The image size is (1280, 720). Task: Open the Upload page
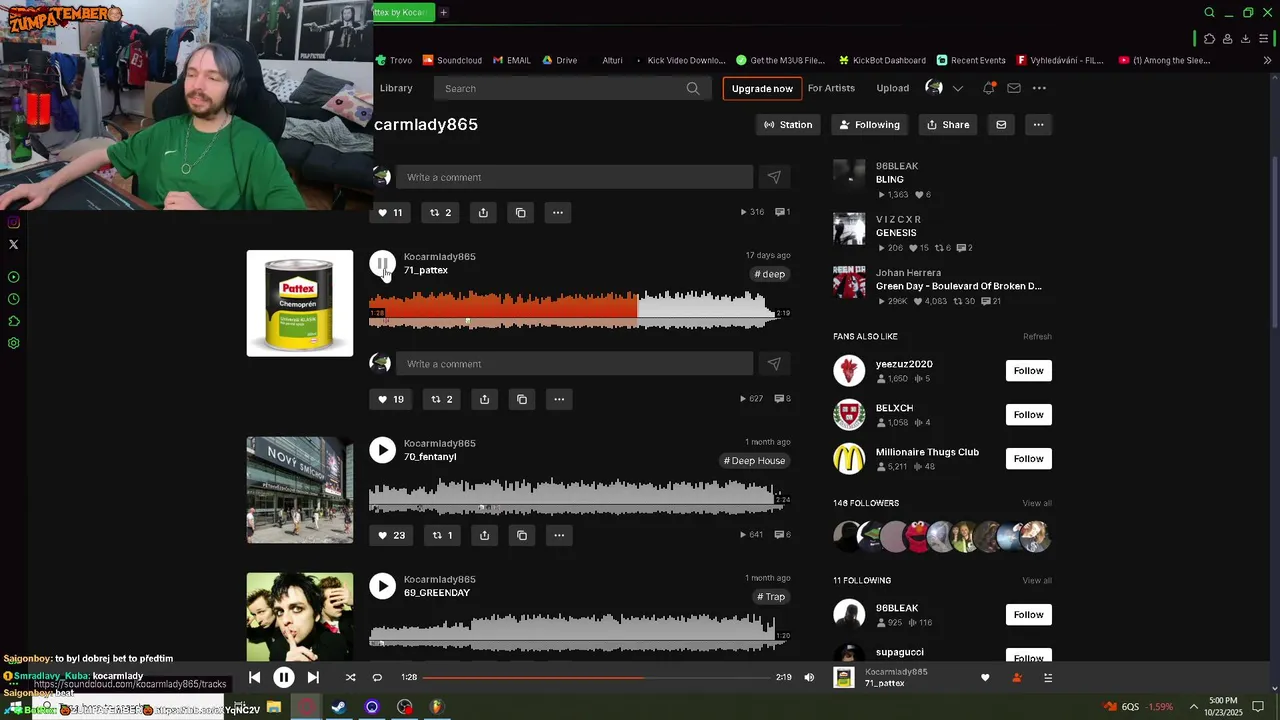pos(893,88)
